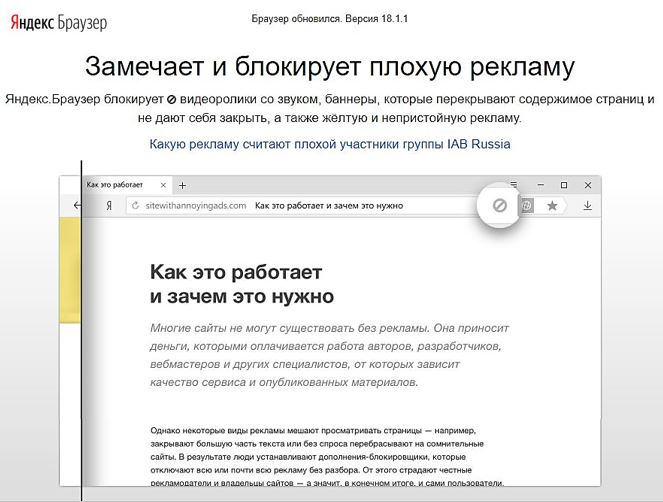Open a new tab with plus button

tap(182, 185)
